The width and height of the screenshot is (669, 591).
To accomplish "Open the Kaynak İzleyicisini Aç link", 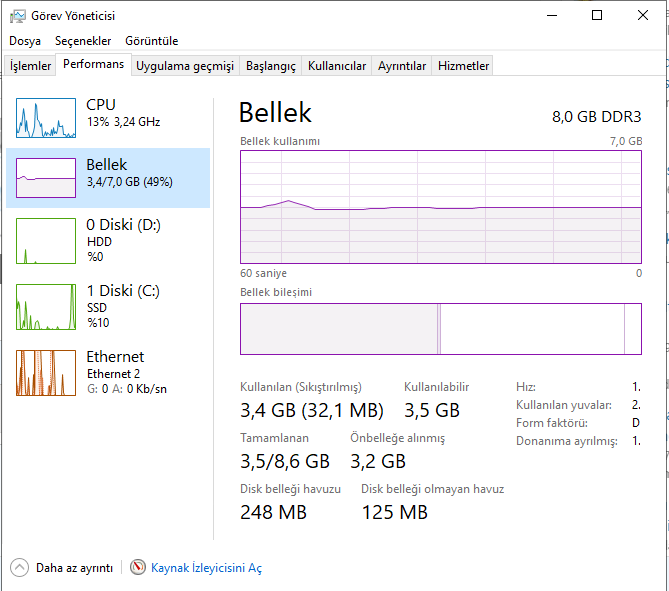I will coord(206,568).
